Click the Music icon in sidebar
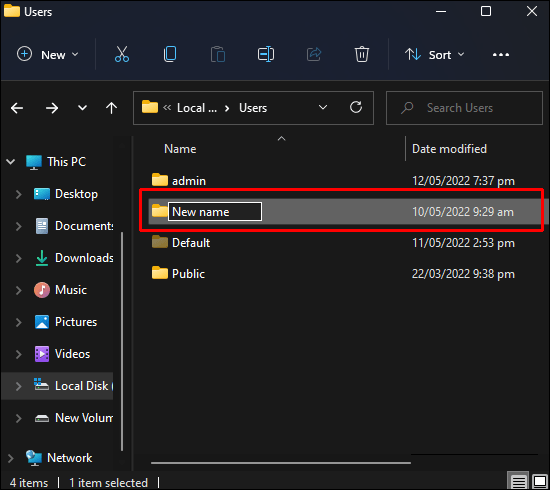 [42, 290]
